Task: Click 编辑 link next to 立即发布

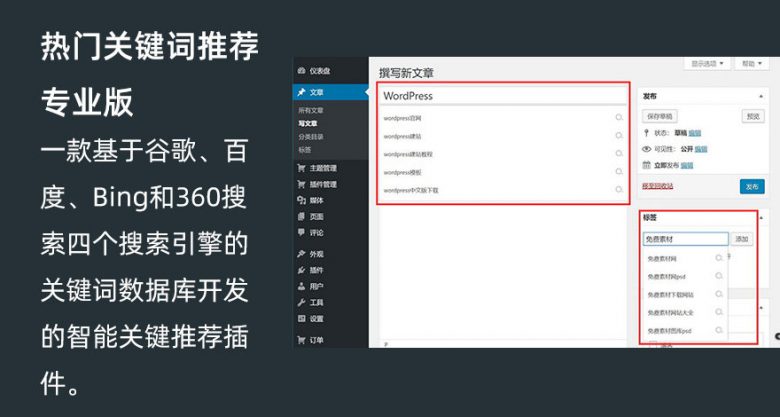Action: coord(687,165)
